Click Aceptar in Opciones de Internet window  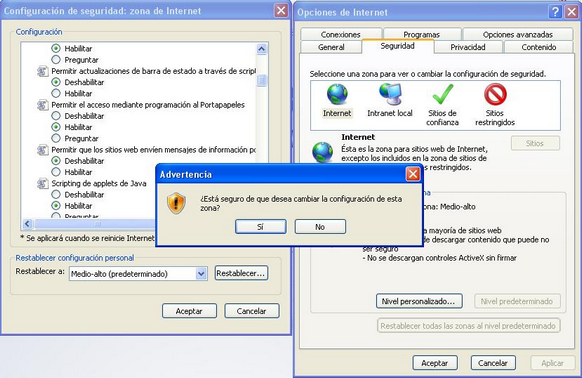435,363
